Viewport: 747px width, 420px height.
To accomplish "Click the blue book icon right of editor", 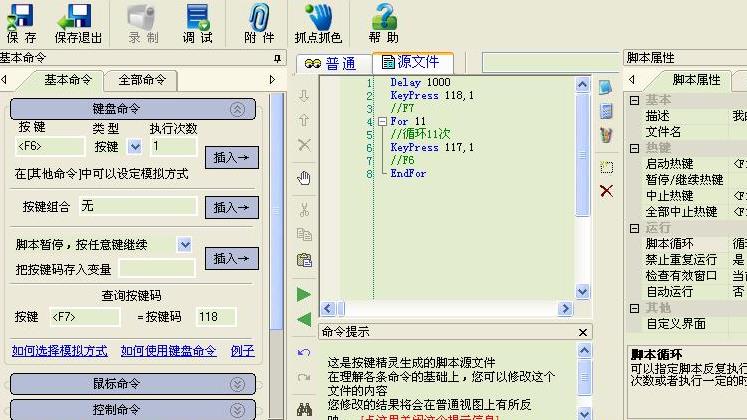I will point(606,87).
